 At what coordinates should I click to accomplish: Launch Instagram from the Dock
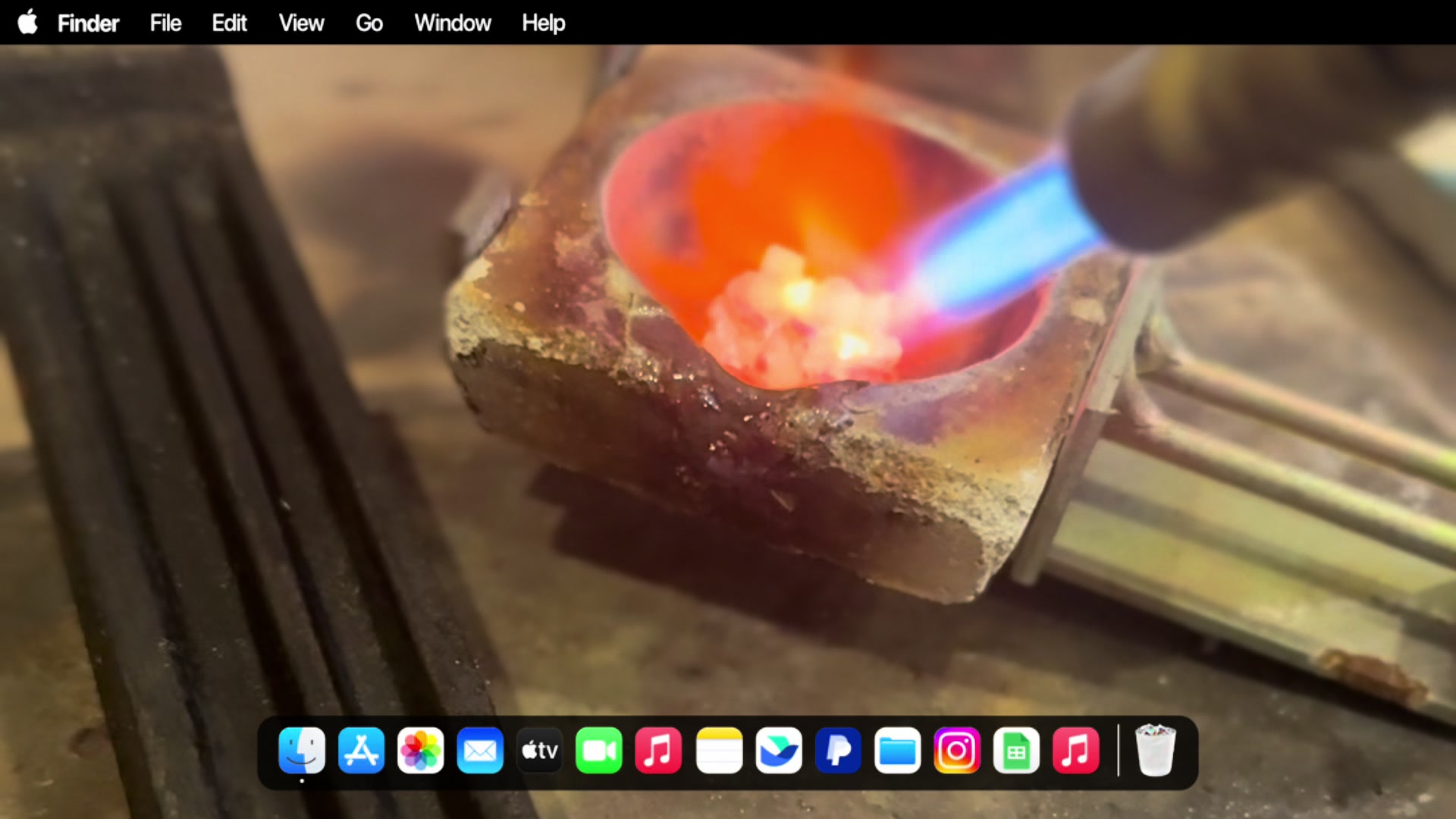[x=957, y=751]
